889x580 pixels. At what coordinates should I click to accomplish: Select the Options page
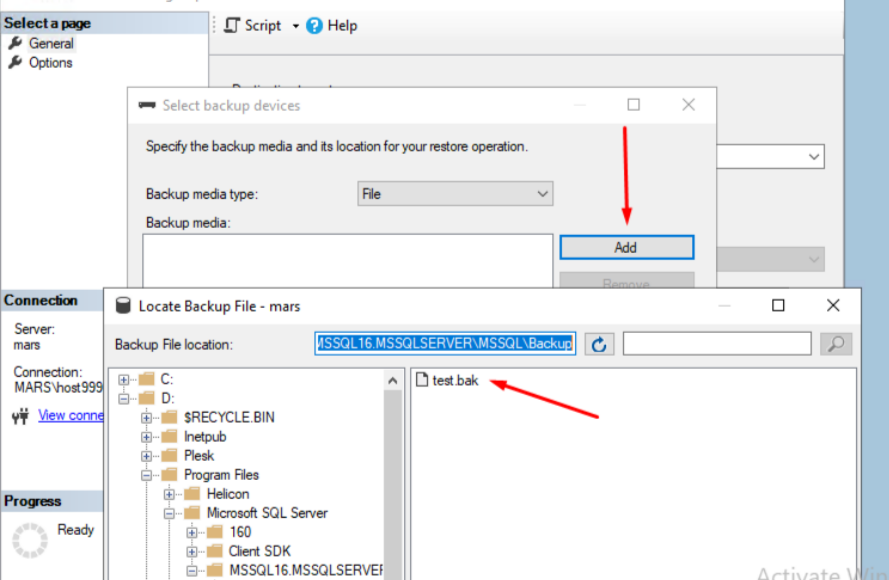click(50, 63)
